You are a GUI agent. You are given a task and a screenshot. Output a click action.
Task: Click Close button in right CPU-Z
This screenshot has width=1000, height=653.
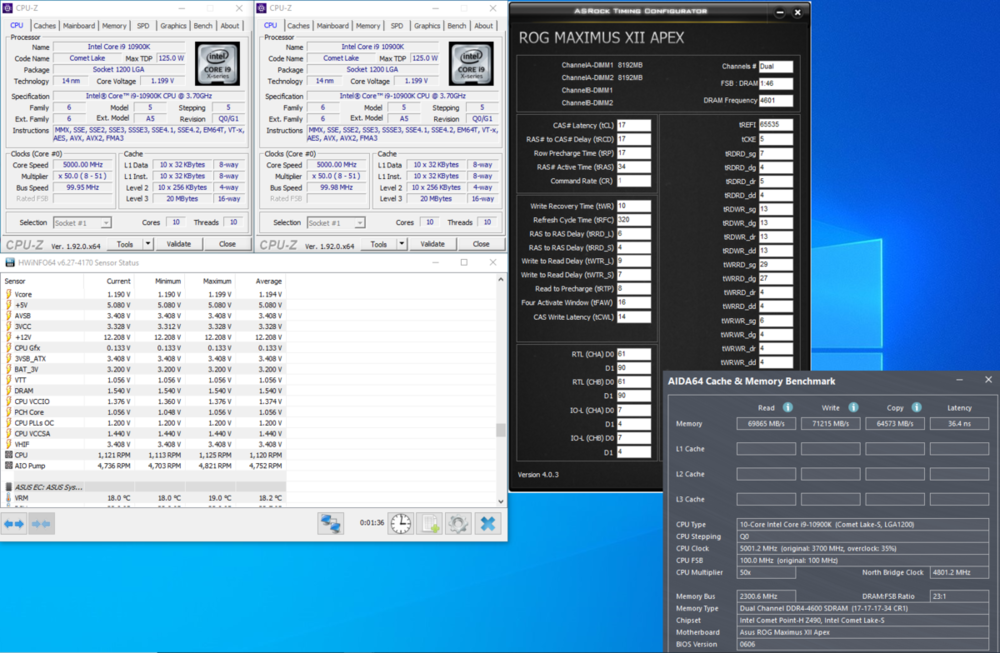click(481, 244)
